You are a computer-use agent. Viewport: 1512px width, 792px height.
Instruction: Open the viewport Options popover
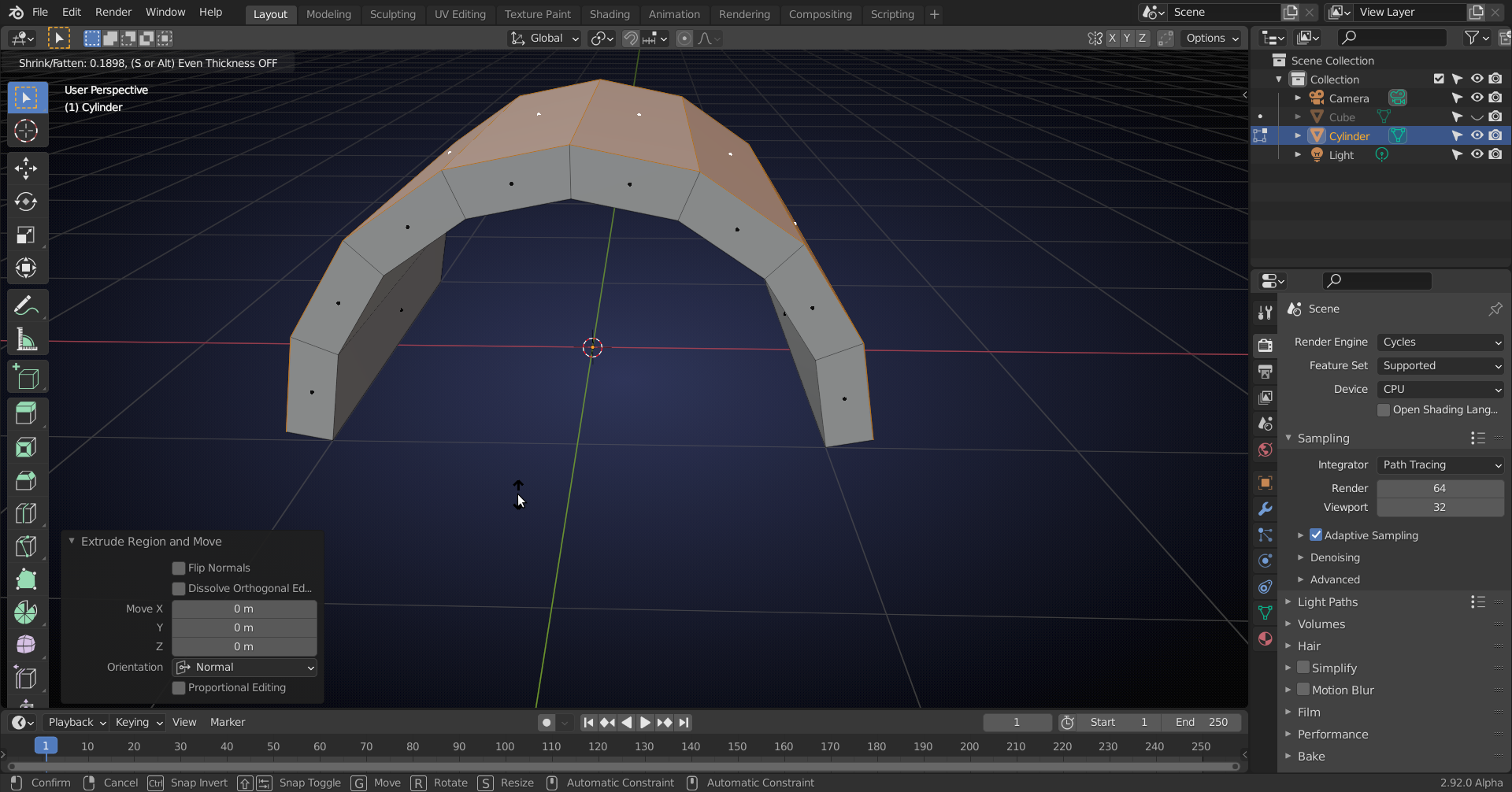[1212, 39]
